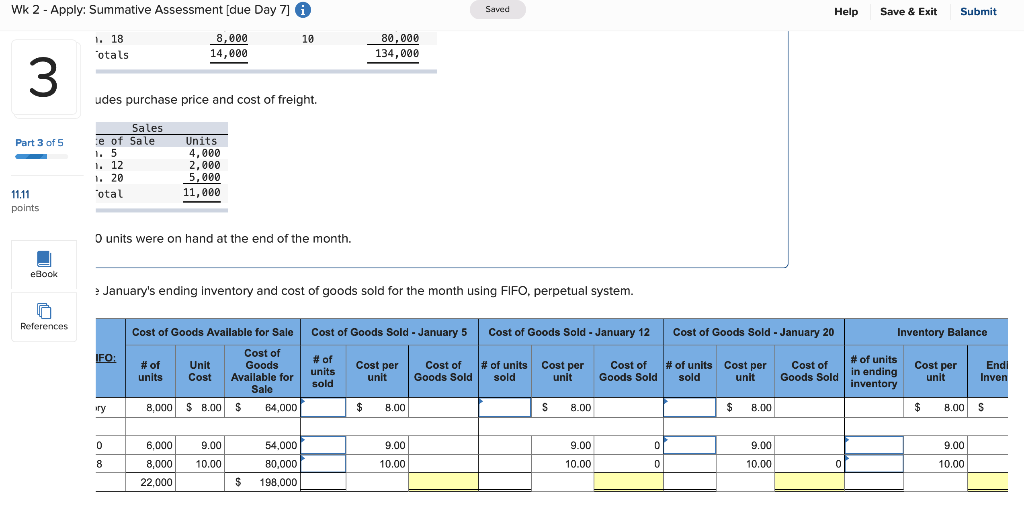Click the 134,000 purchases total
1024x531 pixels.
point(396,54)
